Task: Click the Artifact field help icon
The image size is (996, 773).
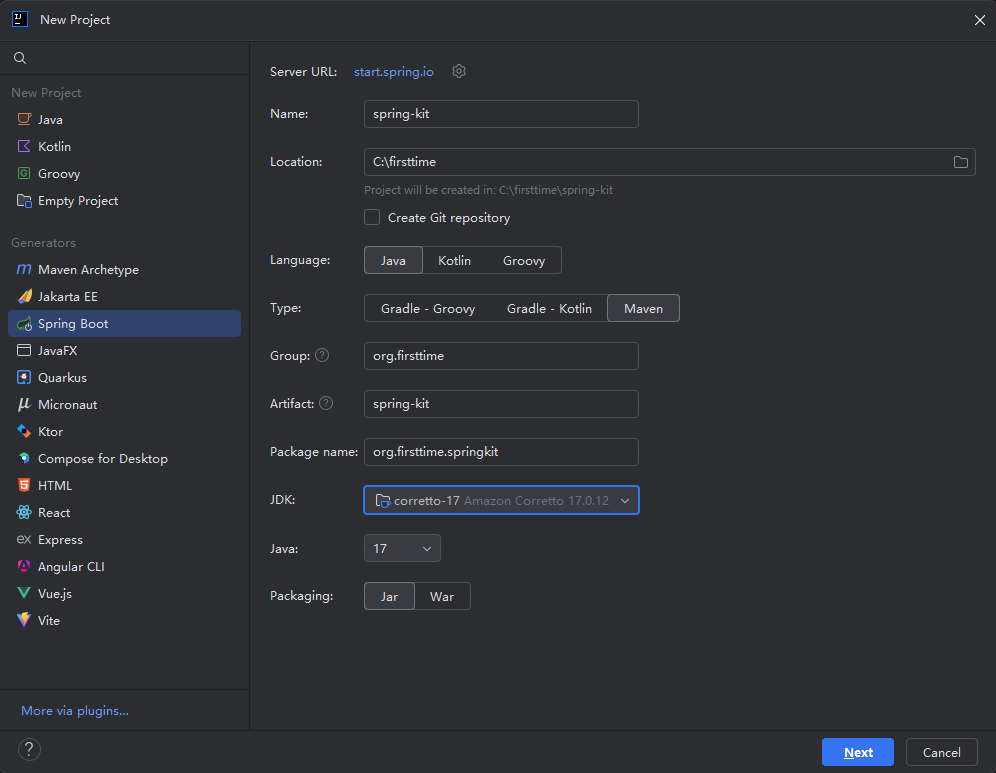Action: click(326, 403)
